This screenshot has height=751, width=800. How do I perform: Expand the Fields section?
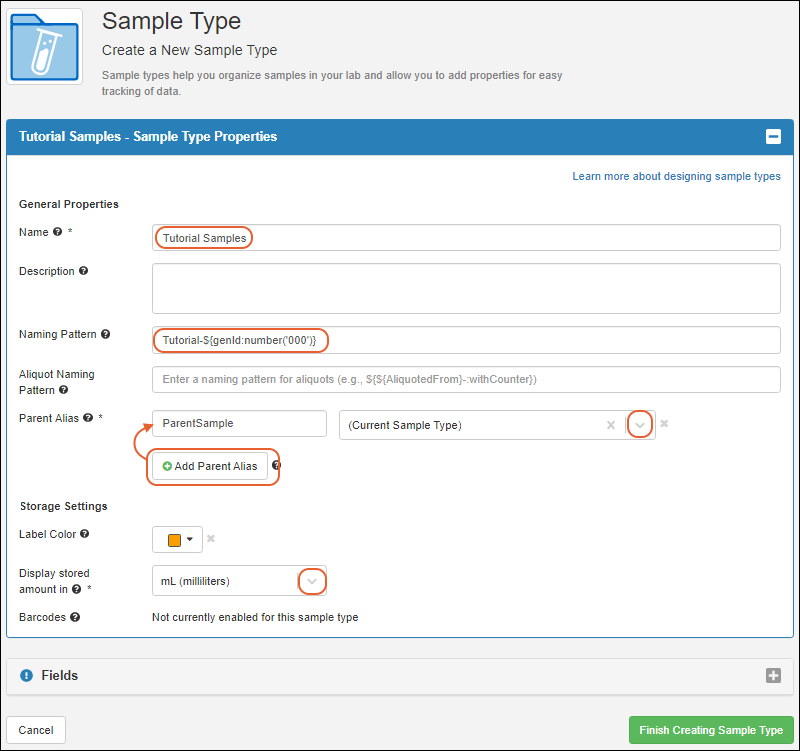point(773,675)
